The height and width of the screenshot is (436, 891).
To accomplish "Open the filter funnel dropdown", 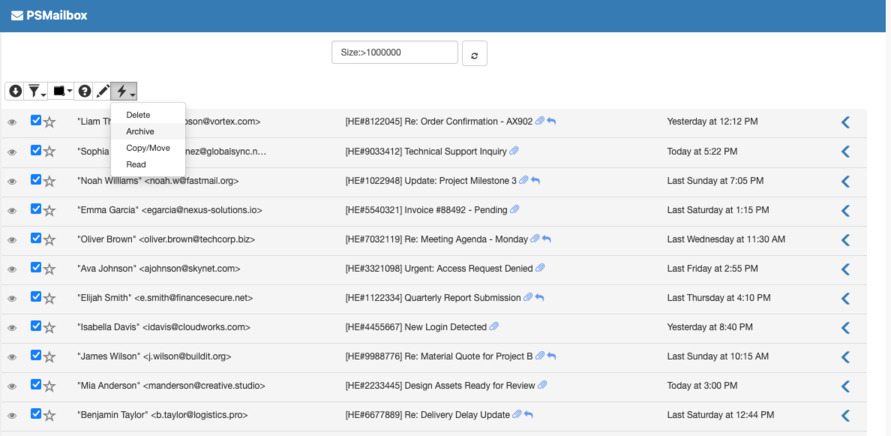I will coord(36,91).
